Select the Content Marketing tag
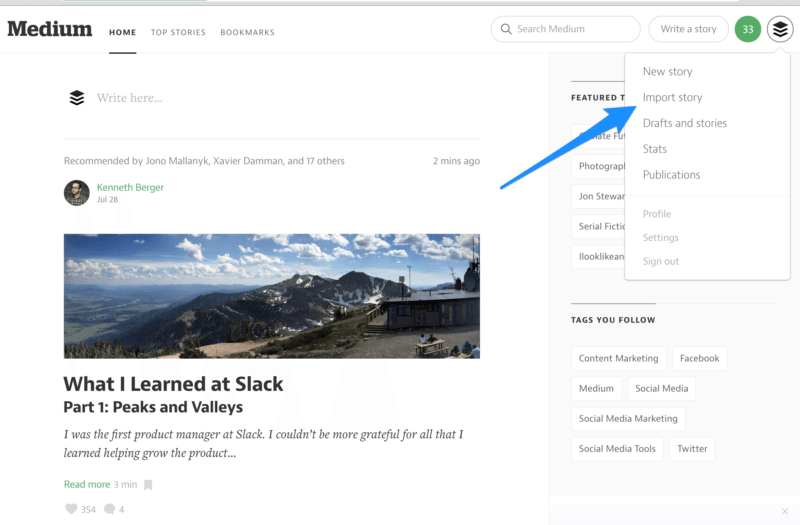 tap(618, 358)
